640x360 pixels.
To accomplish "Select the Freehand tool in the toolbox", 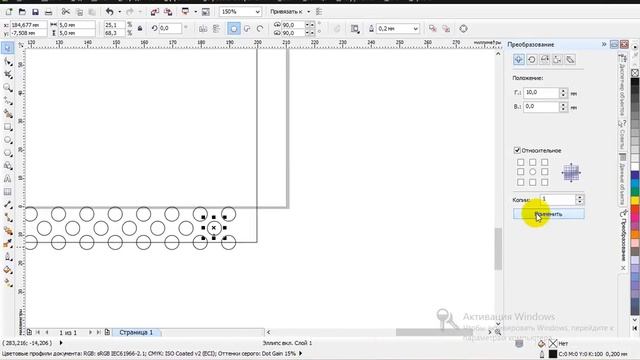I will (7, 100).
